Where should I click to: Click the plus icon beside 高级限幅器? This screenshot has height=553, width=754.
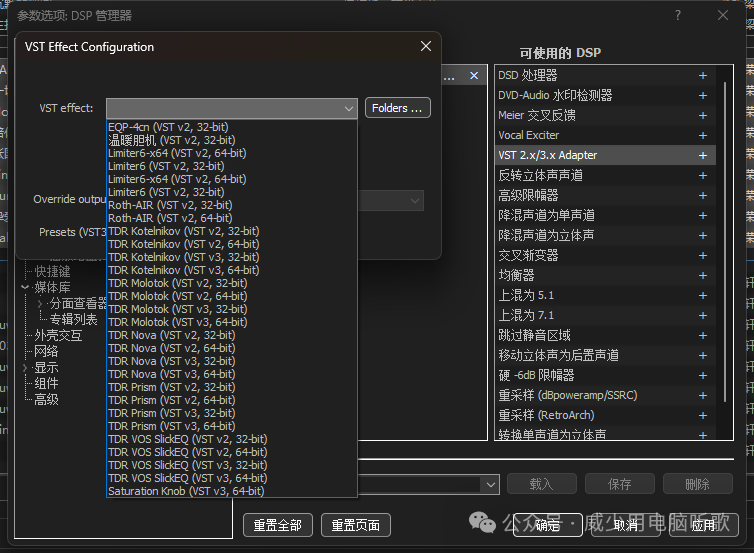click(x=702, y=196)
